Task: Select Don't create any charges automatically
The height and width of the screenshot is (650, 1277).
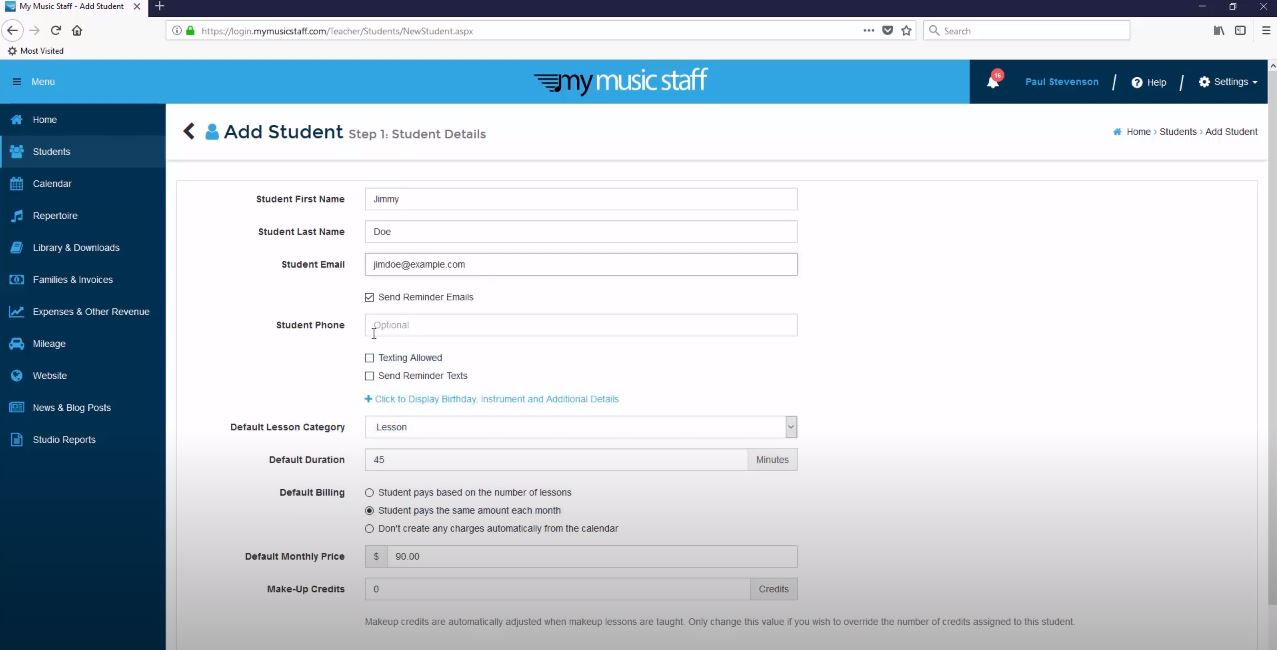Action: coord(370,529)
